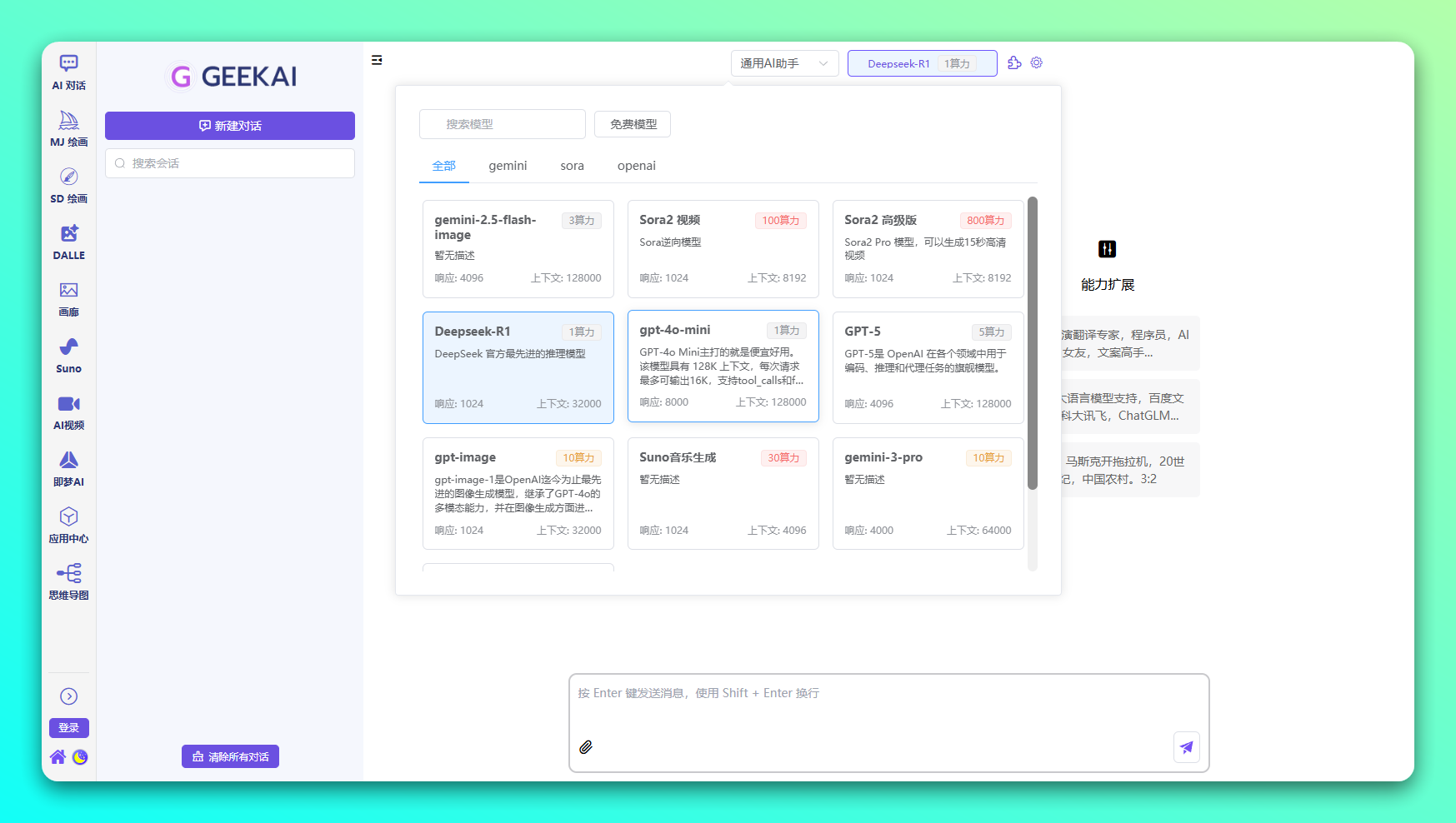Open the Suno music section
This screenshot has width=1456, height=823.
pos(68,355)
